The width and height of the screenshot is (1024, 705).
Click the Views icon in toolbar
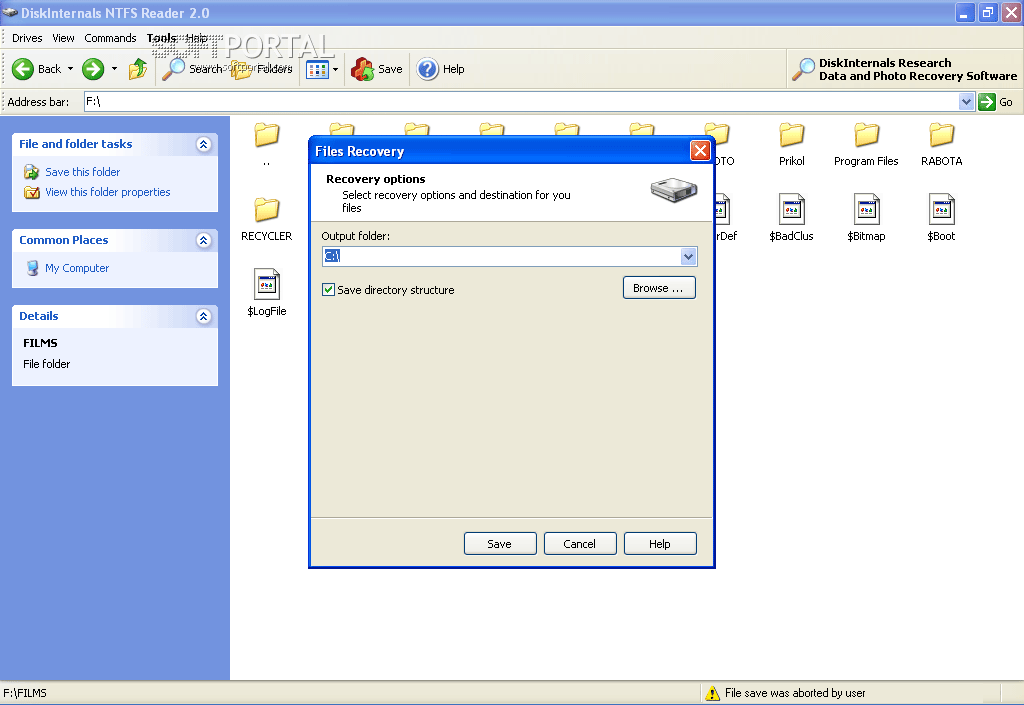(x=317, y=69)
